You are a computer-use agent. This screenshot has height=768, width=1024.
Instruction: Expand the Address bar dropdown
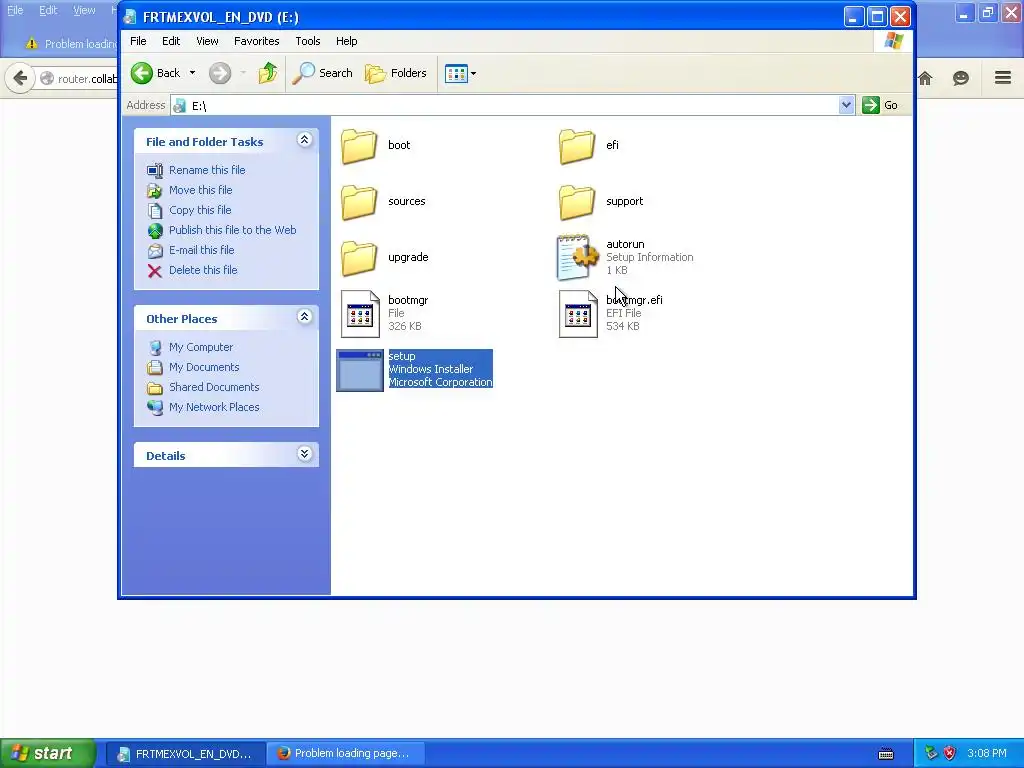pos(846,105)
